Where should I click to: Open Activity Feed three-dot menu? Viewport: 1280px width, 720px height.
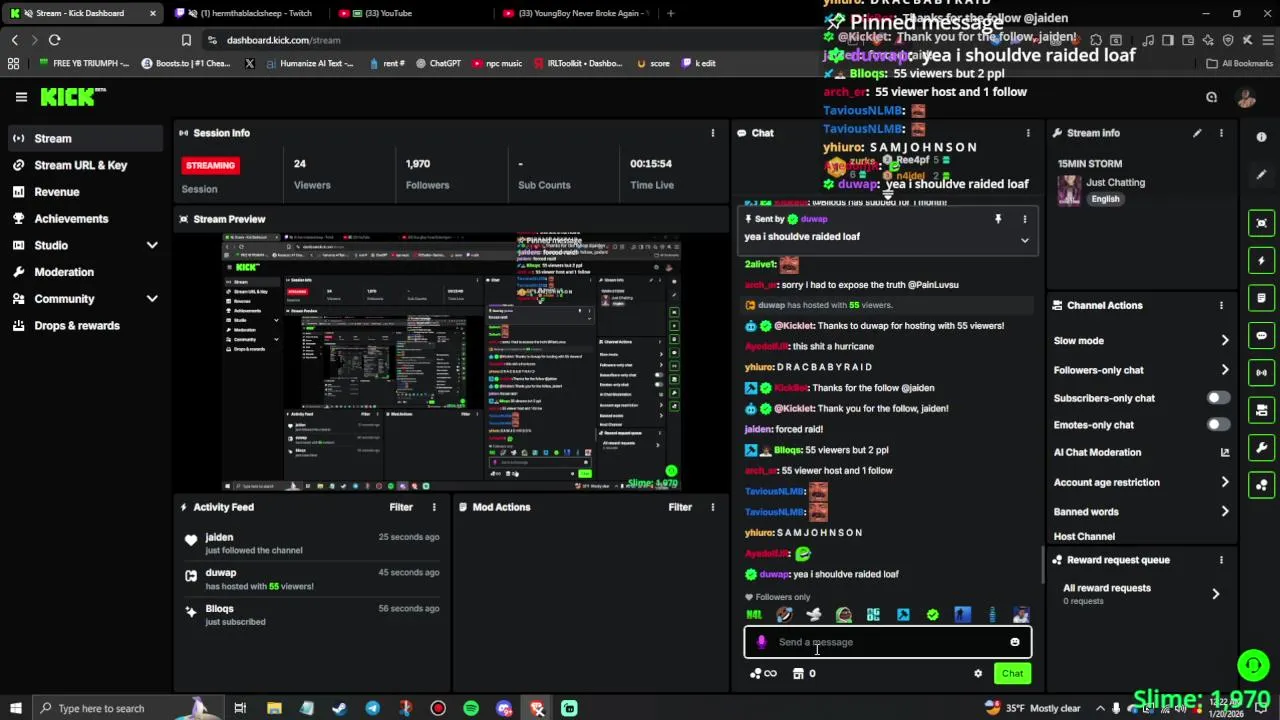(434, 507)
